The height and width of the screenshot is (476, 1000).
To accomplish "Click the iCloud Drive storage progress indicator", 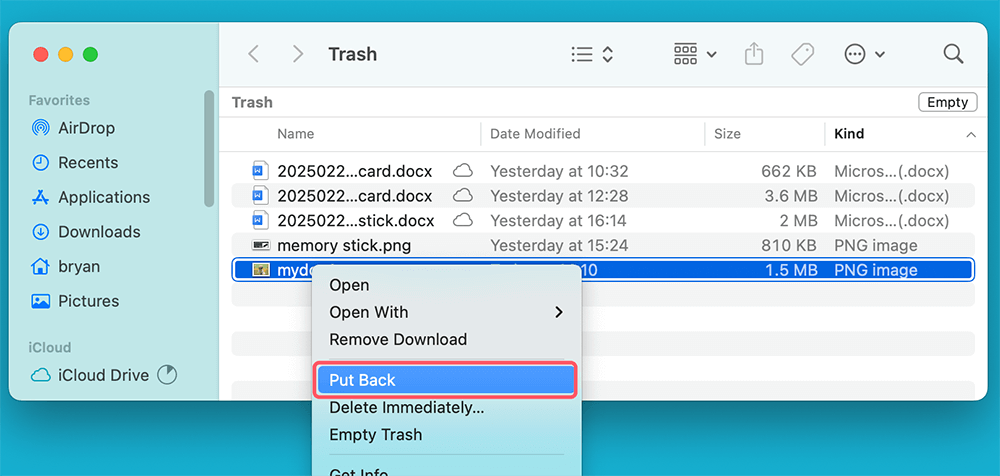I will coord(166,375).
